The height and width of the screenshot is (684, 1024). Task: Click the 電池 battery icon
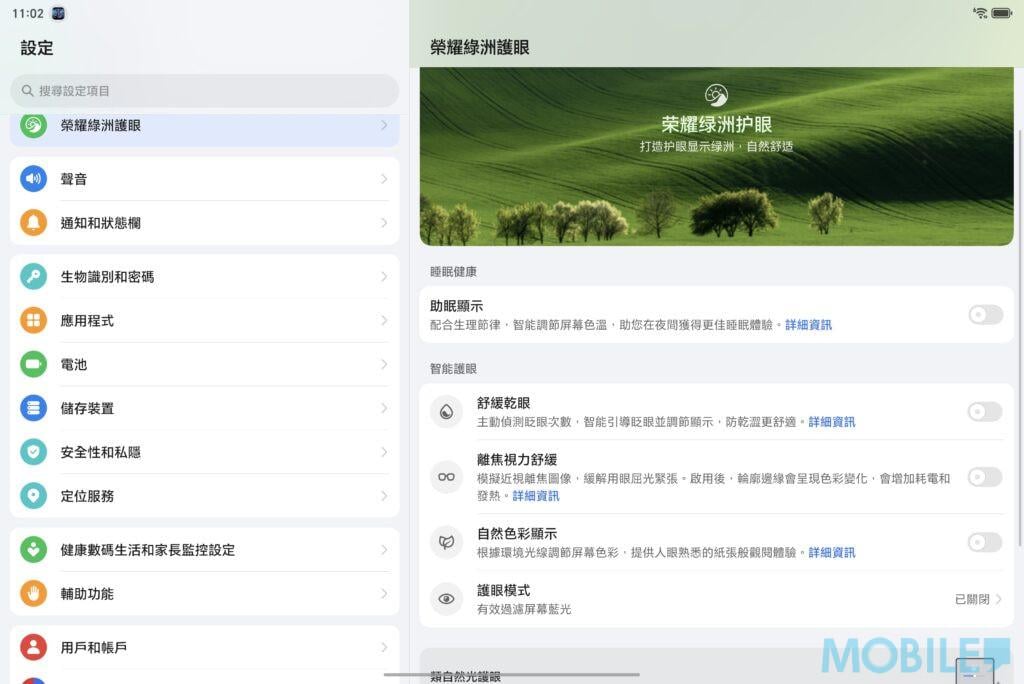33,365
